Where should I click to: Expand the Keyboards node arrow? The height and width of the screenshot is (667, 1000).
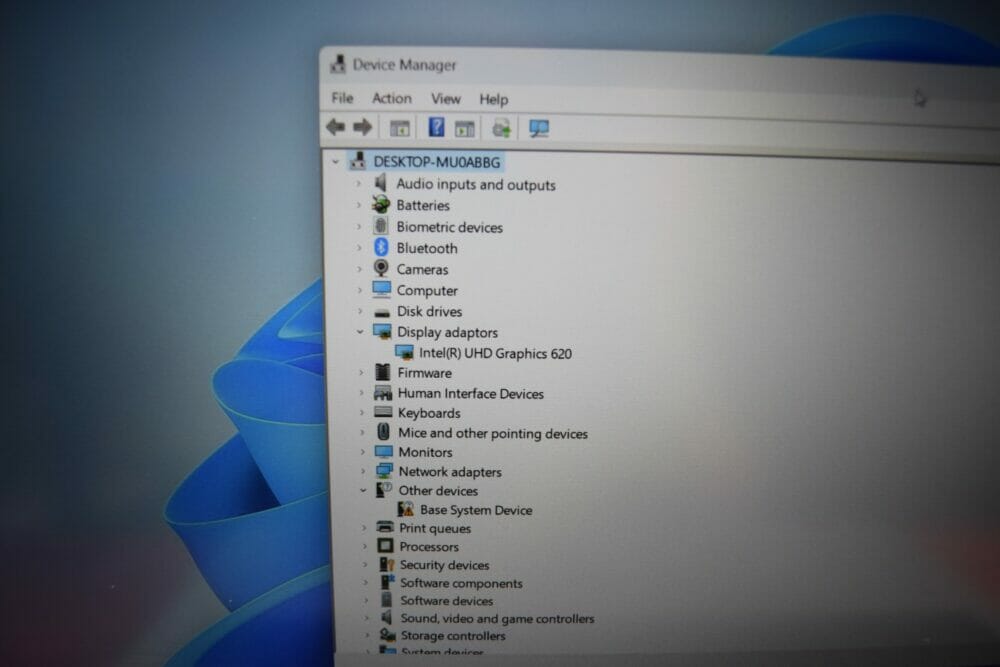click(362, 413)
